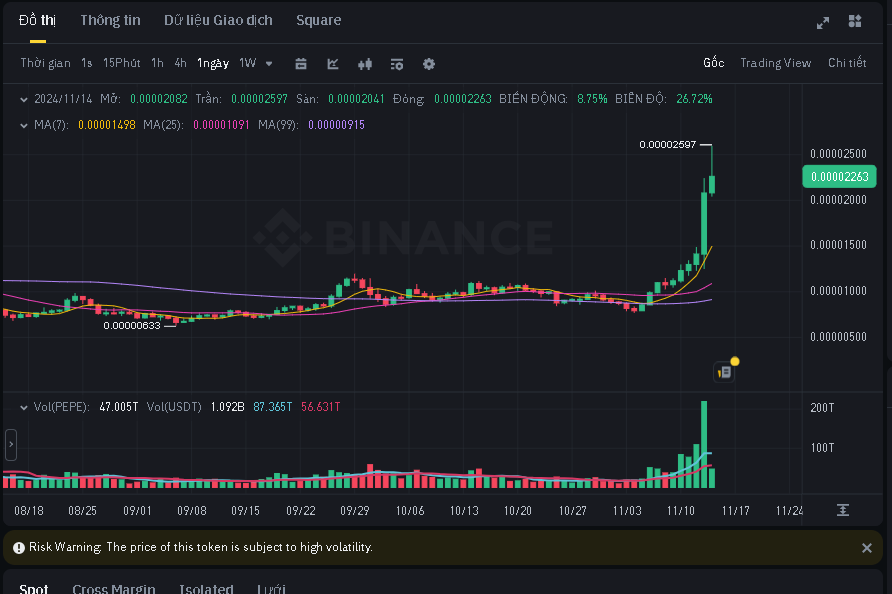Select the 15Phút time interval
This screenshot has width=892, height=594.
coord(122,63)
